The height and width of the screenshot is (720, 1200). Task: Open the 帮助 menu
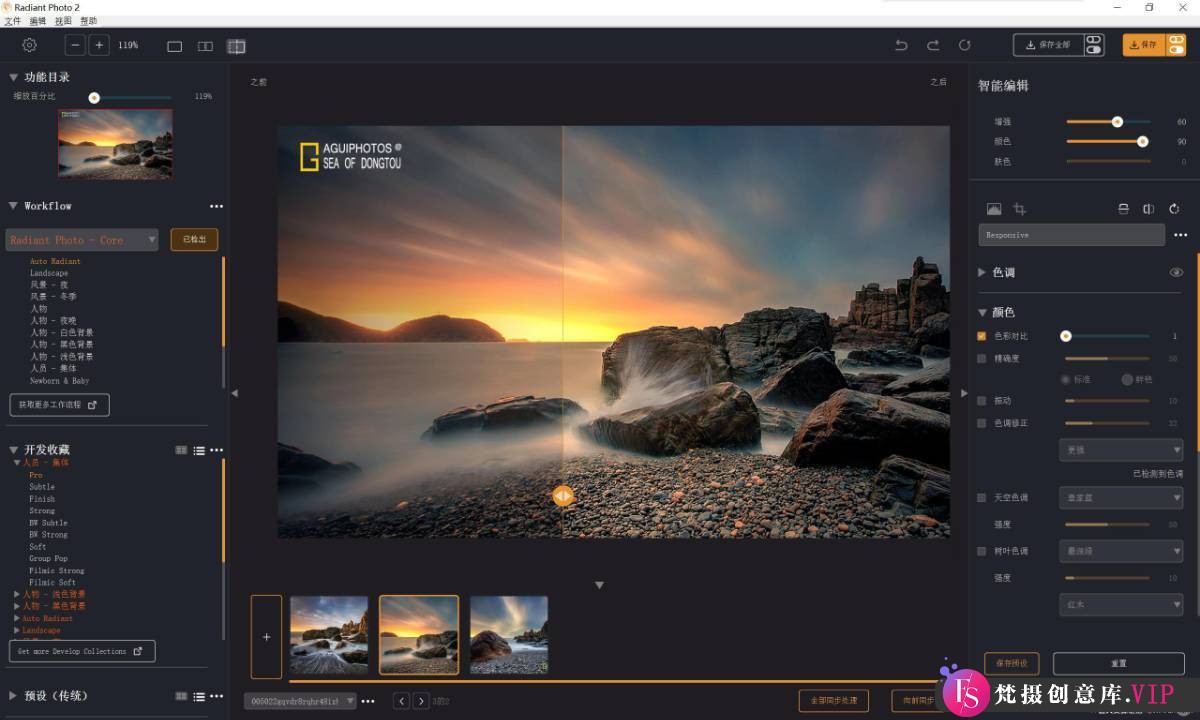(89, 21)
